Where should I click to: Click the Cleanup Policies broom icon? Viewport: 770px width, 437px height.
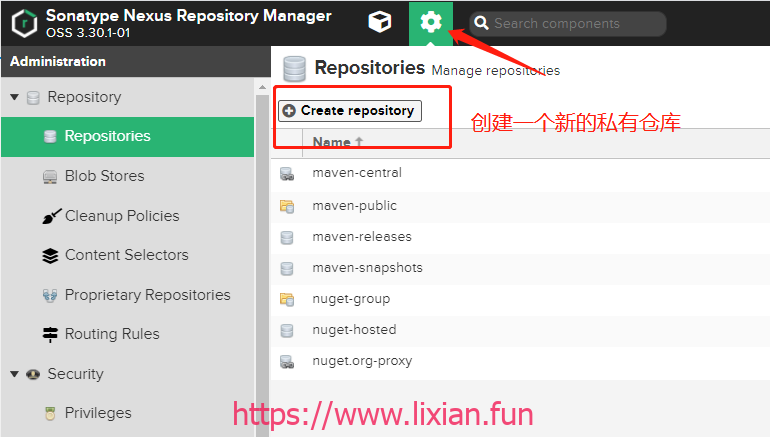pyautogui.click(x=51, y=216)
